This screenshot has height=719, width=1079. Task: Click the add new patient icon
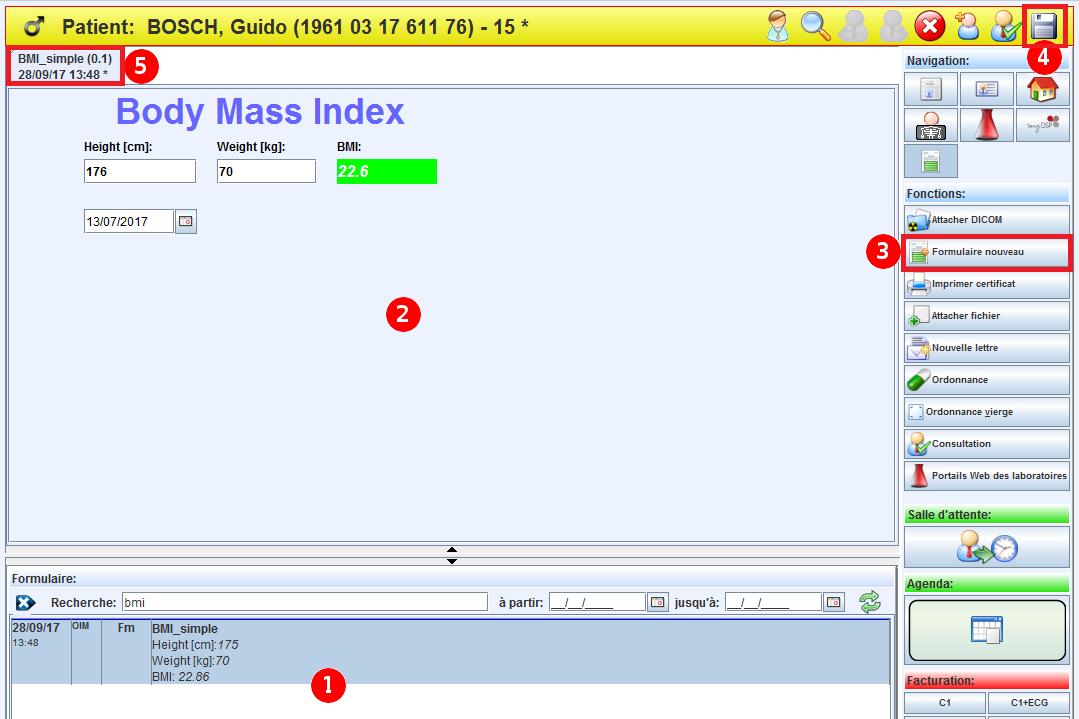tap(967, 26)
